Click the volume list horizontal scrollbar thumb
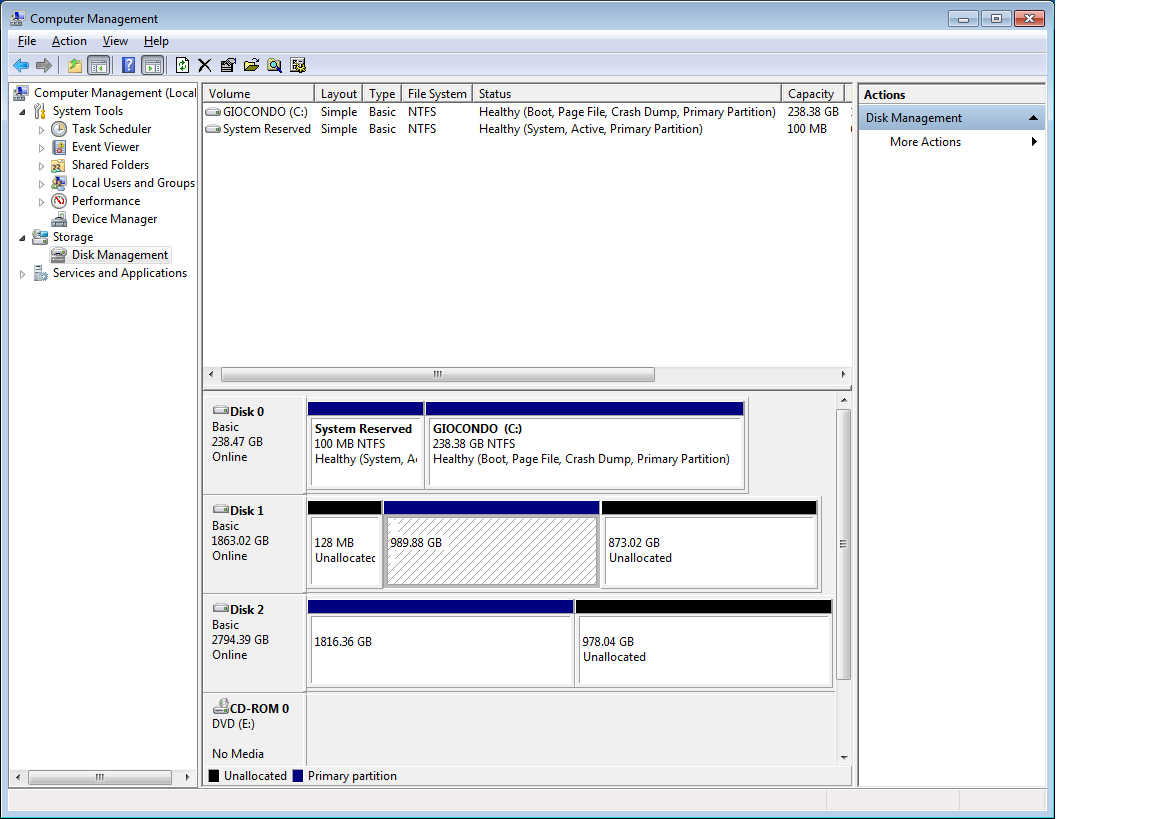The width and height of the screenshot is (1152, 819). tap(437, 375)
